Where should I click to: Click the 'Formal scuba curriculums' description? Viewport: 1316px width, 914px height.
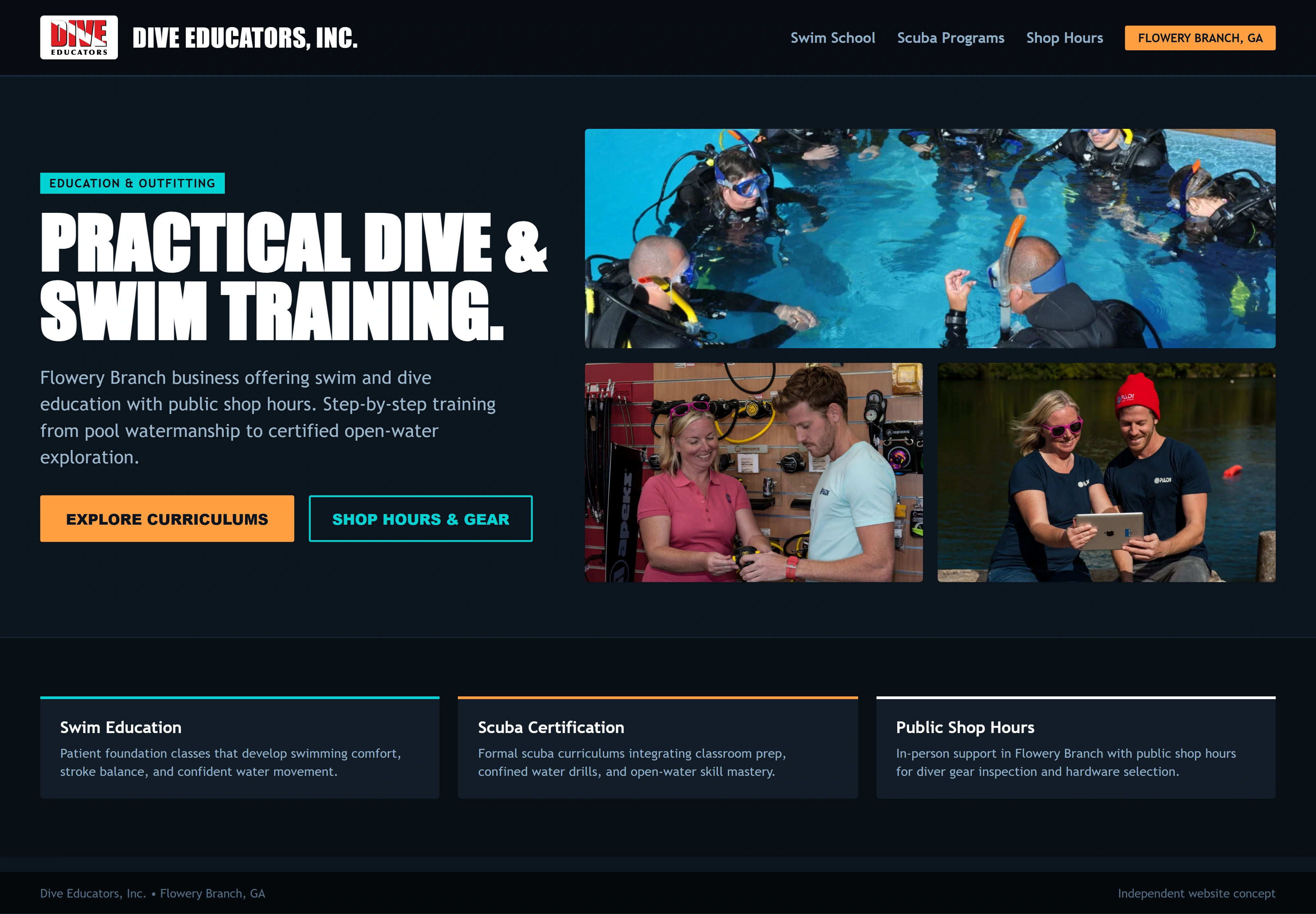pos(632,762)
